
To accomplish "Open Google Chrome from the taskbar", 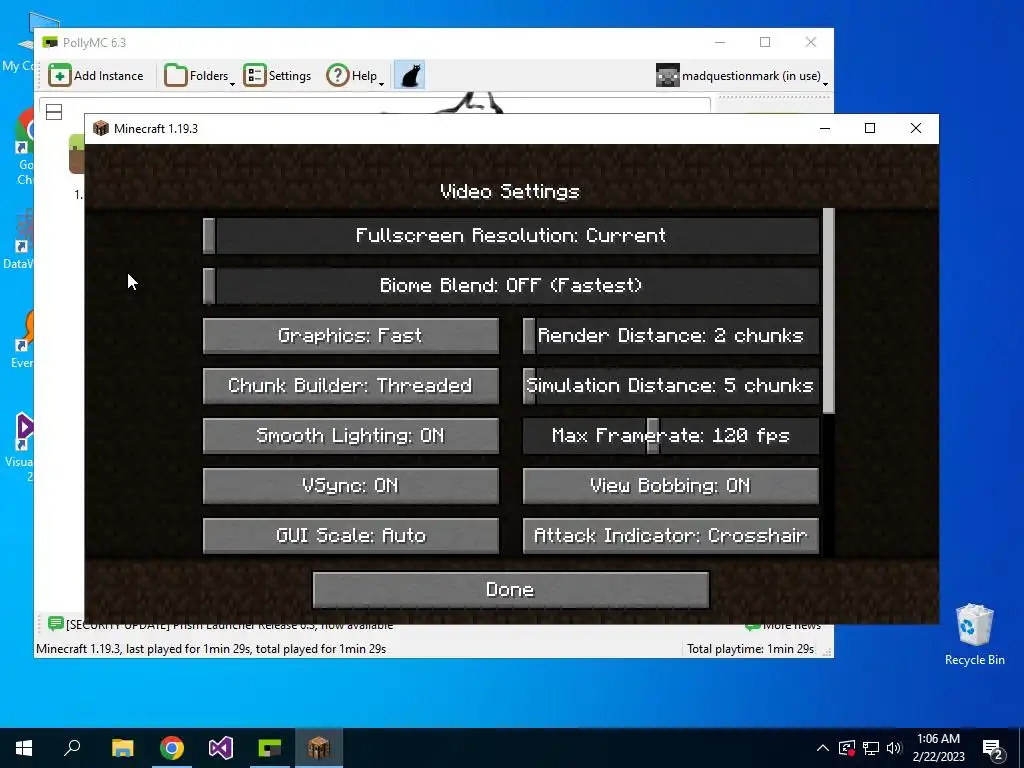I will pos(172,748).
